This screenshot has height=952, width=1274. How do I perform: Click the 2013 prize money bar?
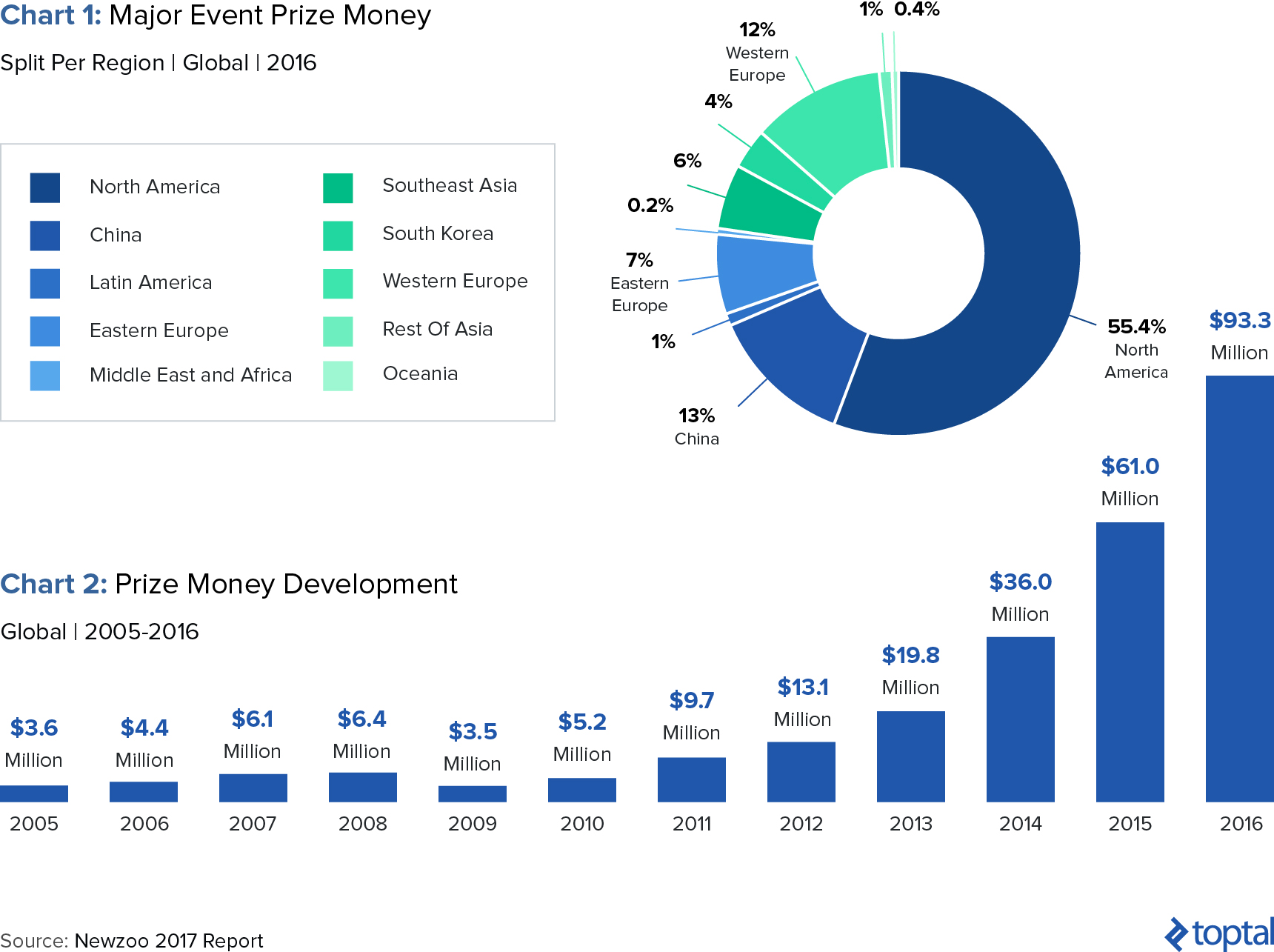(x=910, y=756)
